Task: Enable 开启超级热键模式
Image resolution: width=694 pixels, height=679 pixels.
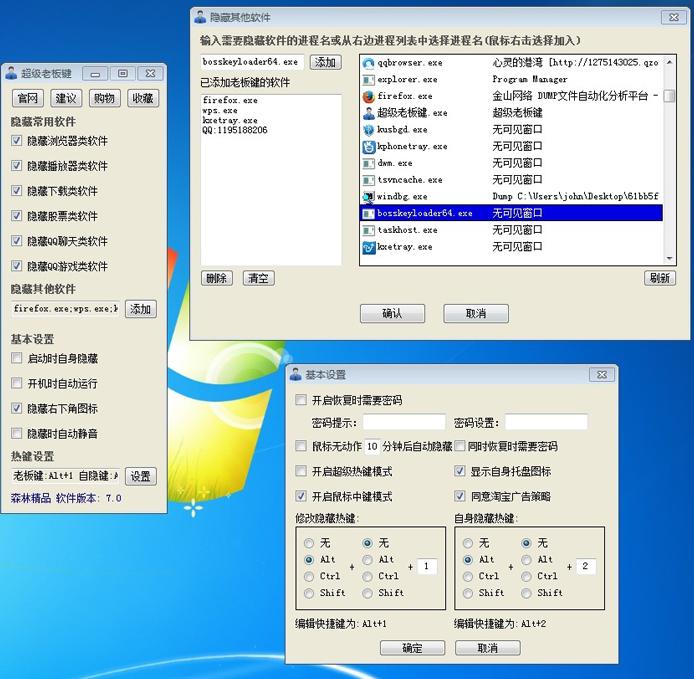Action: coord(301,471)
